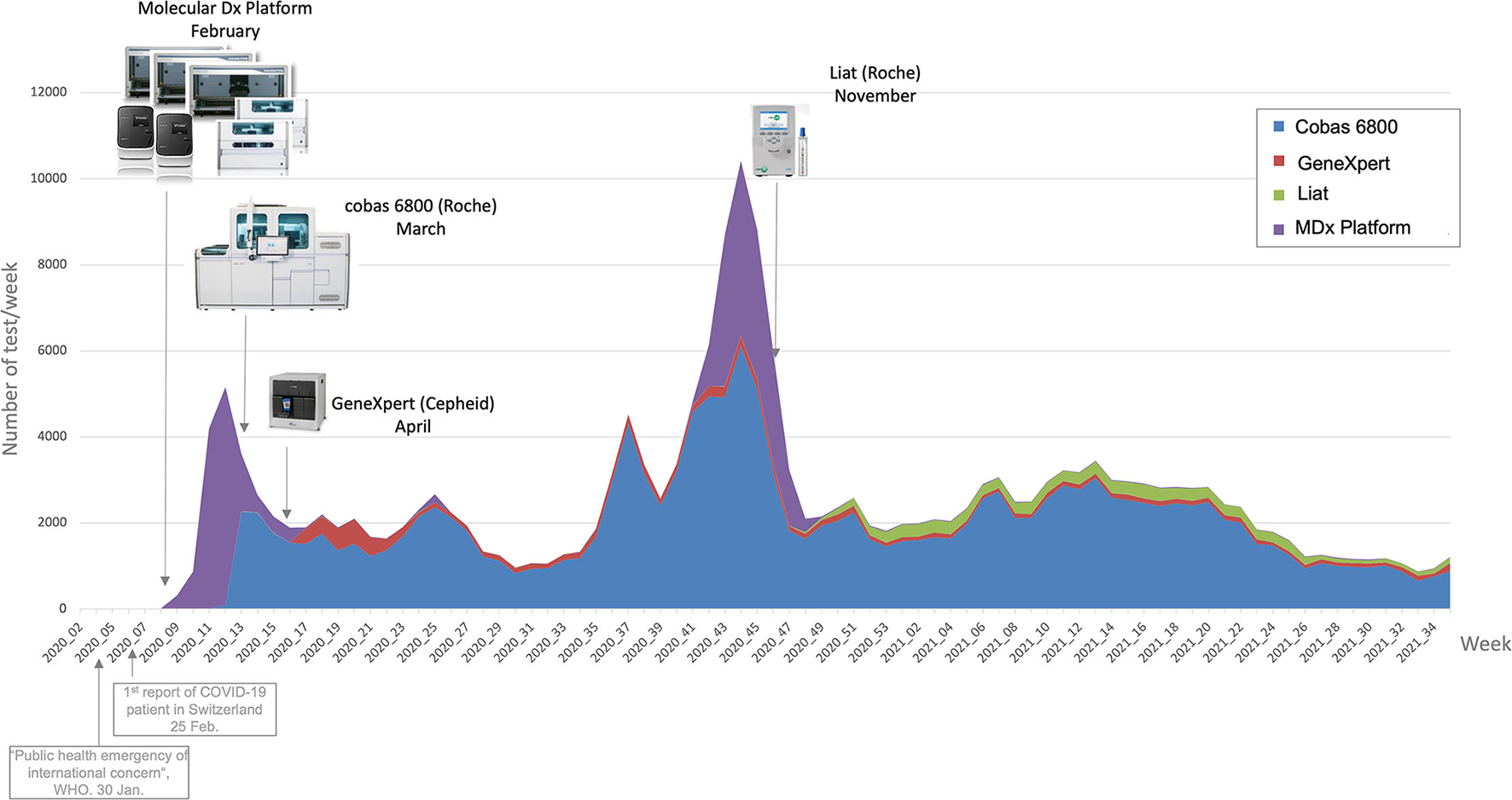
Task: Click the red GeneXpert legend swatch
Action: (1278, 162)
